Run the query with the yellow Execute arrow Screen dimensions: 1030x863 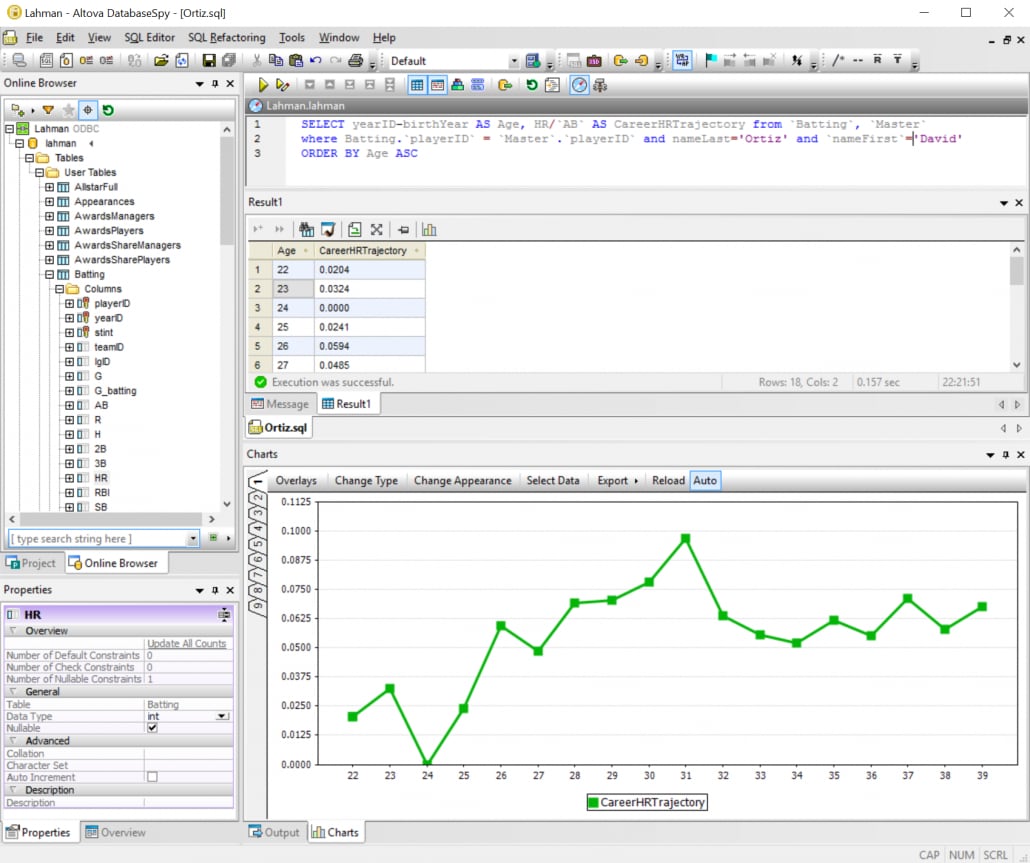[263, 85]
